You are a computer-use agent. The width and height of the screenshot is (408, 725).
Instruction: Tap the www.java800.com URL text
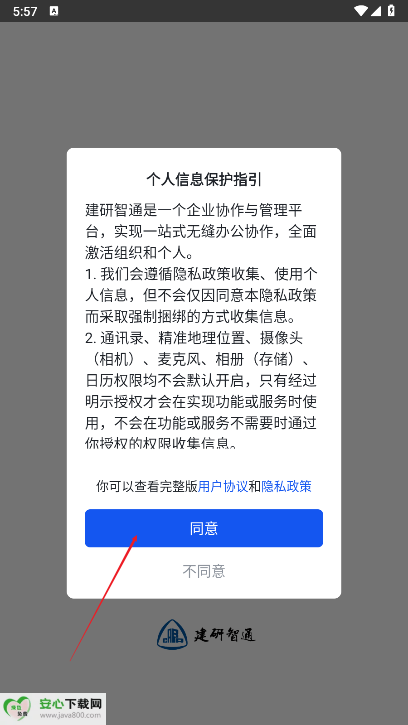70,715
